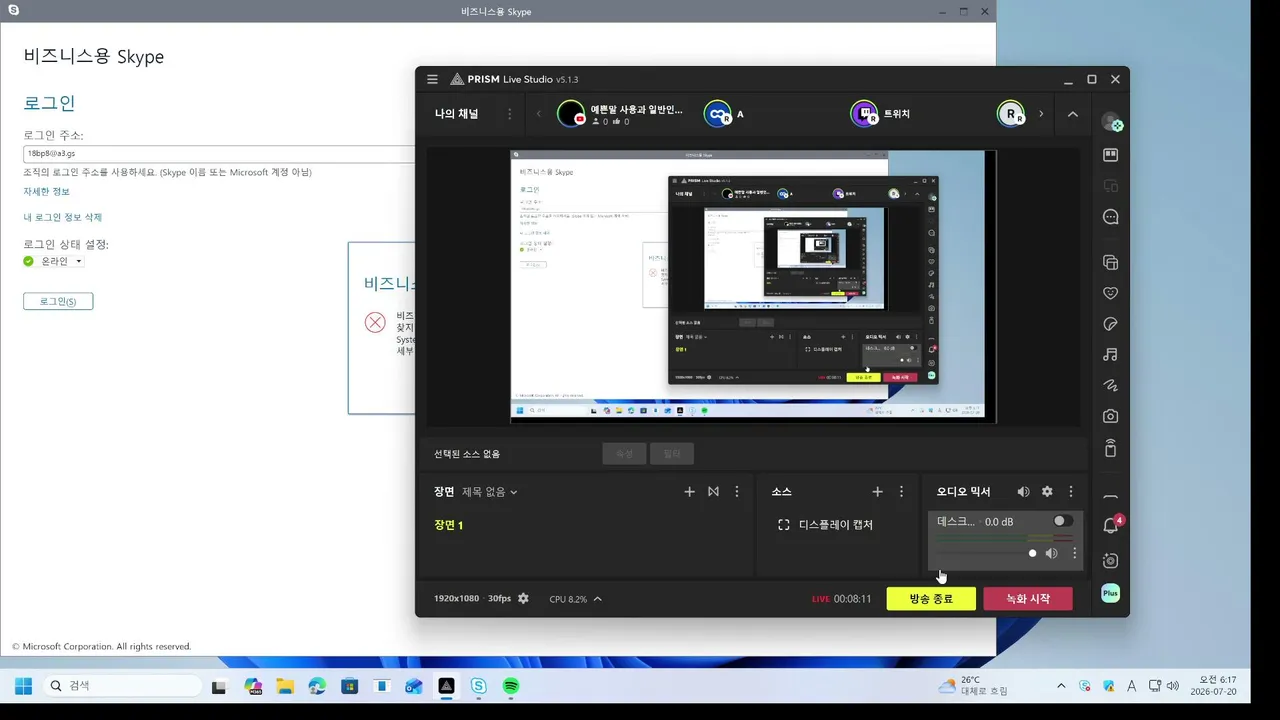Screen dimensions: 1280x720
Task: Open the sources panel three-dot menu
Action: tap(901, 492)
